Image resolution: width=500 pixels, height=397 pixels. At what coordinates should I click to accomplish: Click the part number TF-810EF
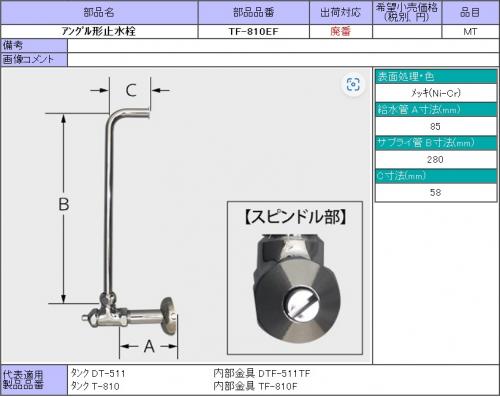pos(254,32)
